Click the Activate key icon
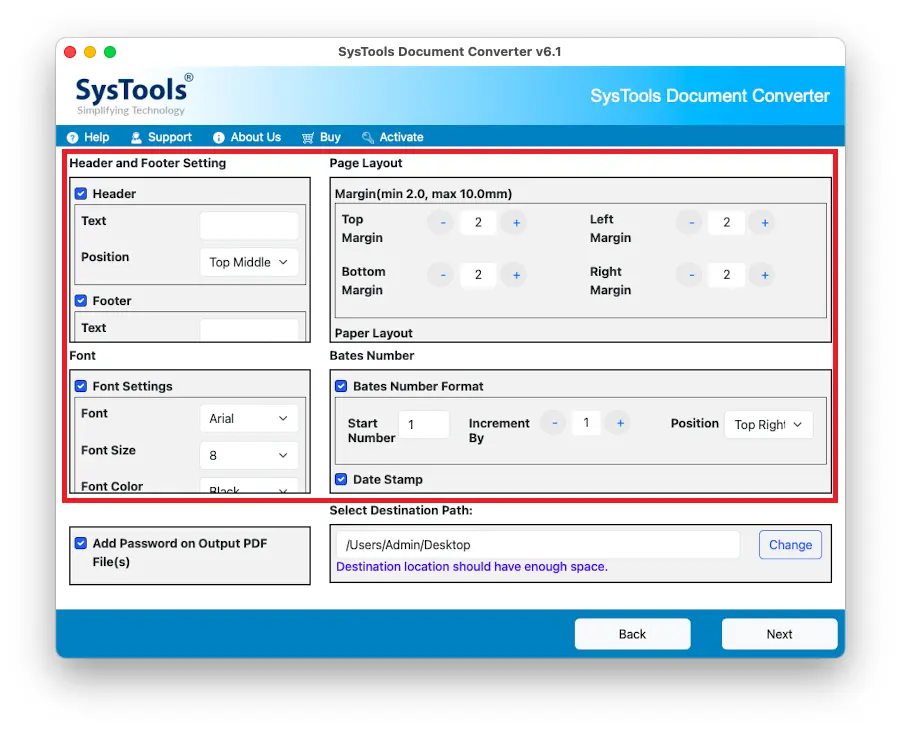The image size is (901, 732). (368, 137)
